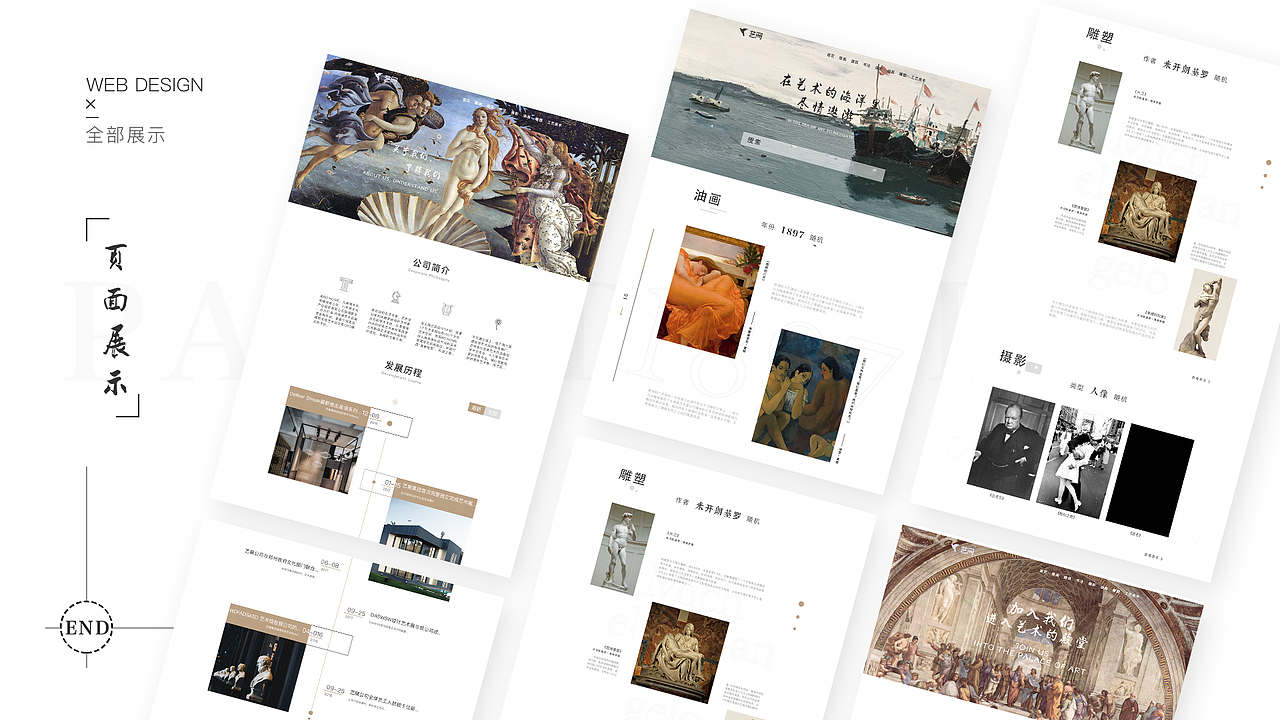Open the Flaming June sleeping woman painting

pyautogui.click(x=710, y=291)
